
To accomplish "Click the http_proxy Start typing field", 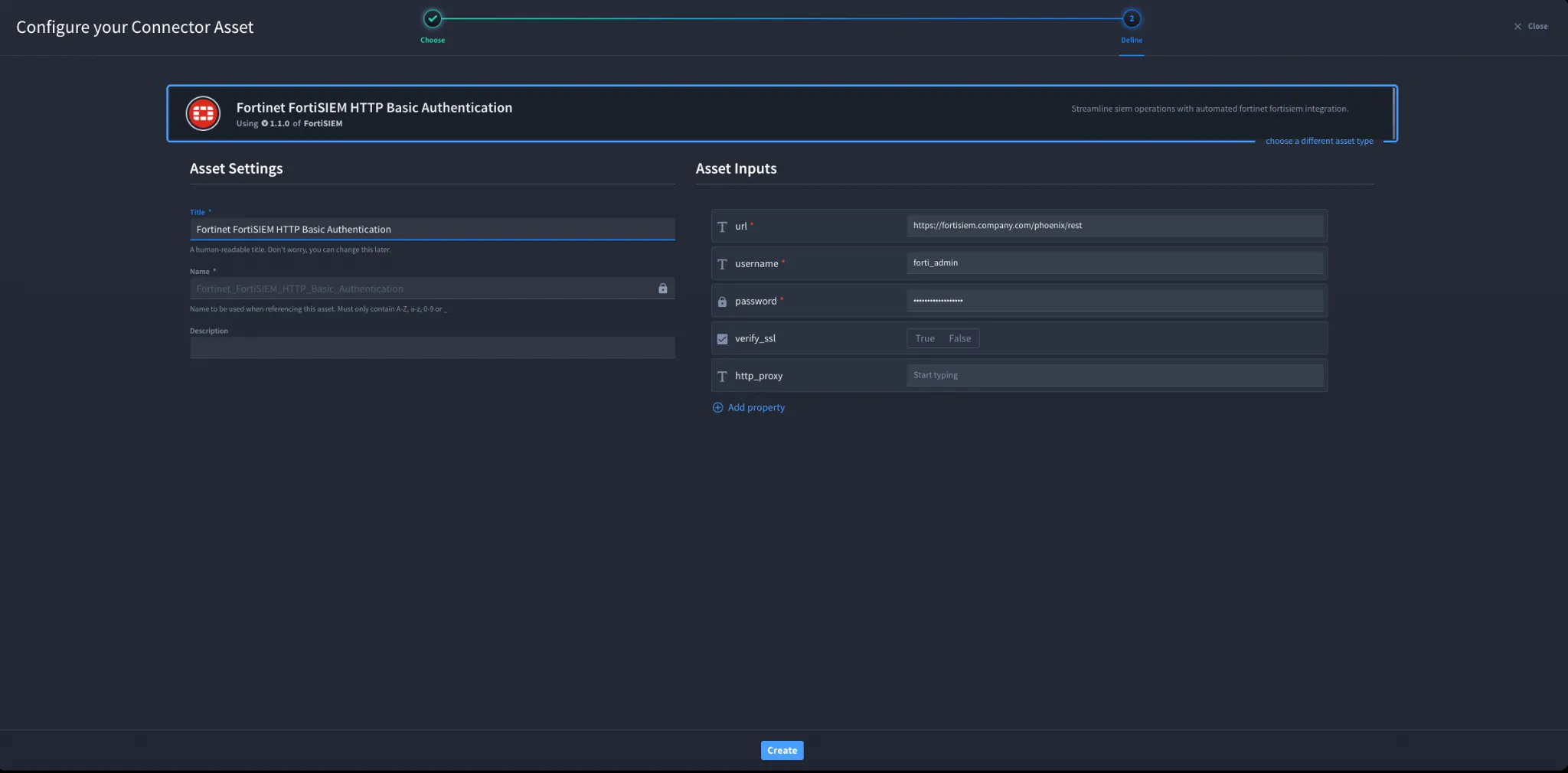I will pos(1115,375).
